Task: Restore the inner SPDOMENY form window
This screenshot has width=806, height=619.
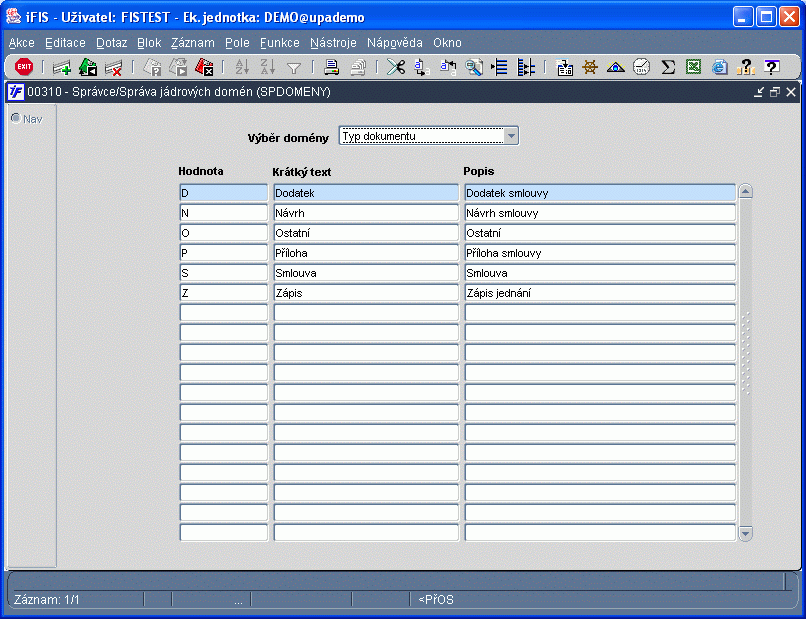Action: (775, 92)
